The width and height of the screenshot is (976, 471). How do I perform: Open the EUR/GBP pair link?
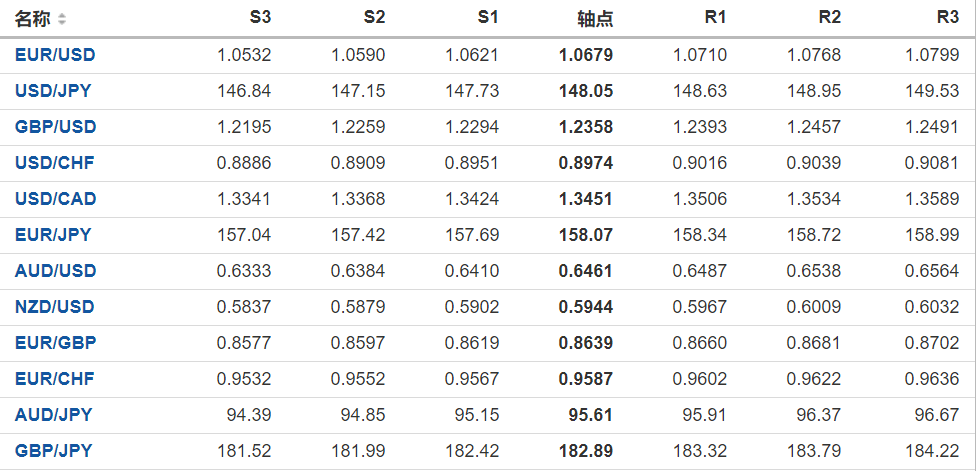(x=55, y=343)
